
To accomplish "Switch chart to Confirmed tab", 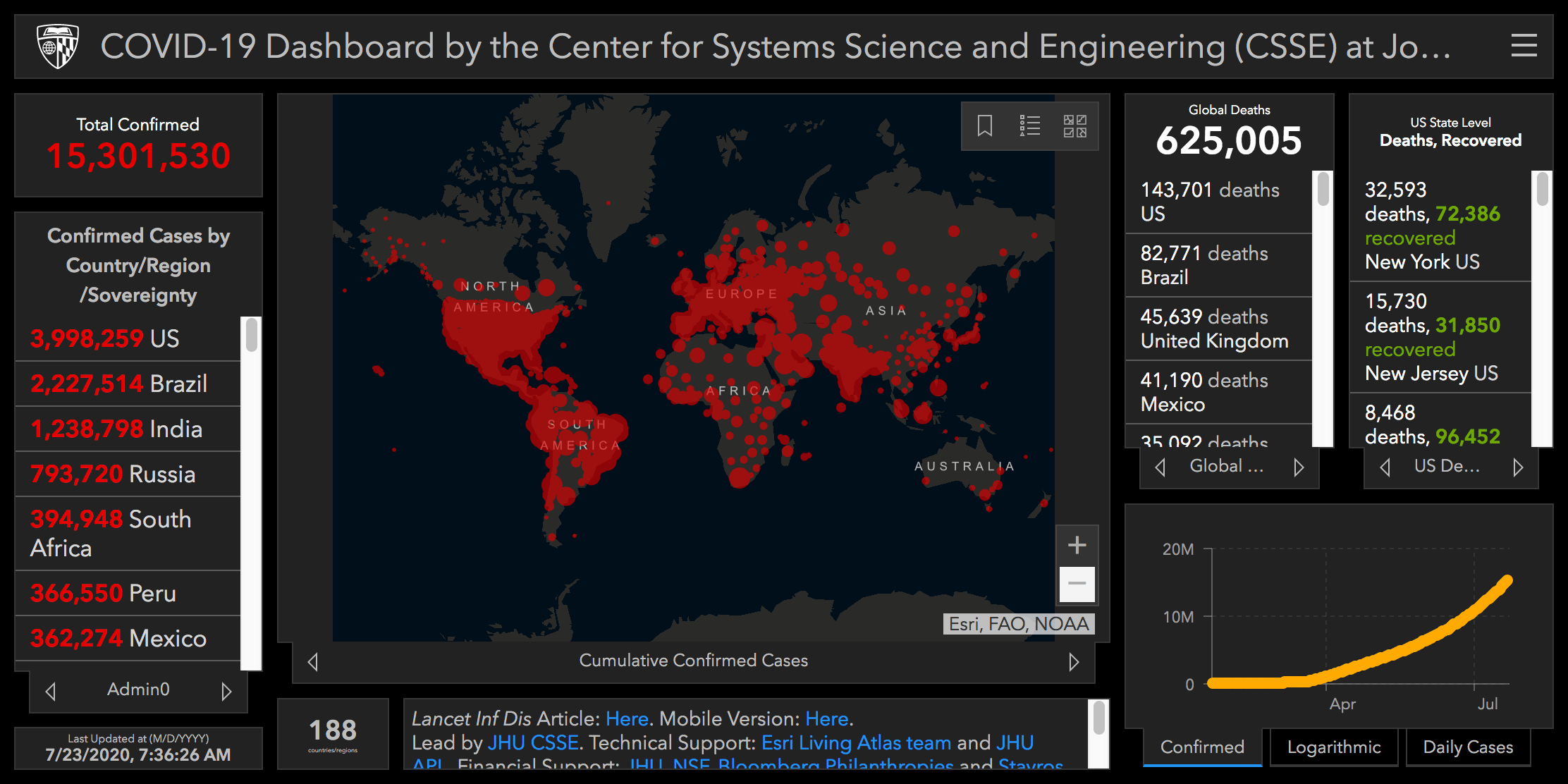I will 1202,747.
